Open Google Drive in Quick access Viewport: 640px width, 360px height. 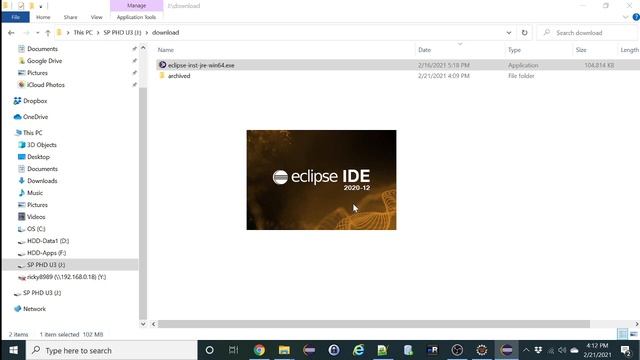coord(44,61)
